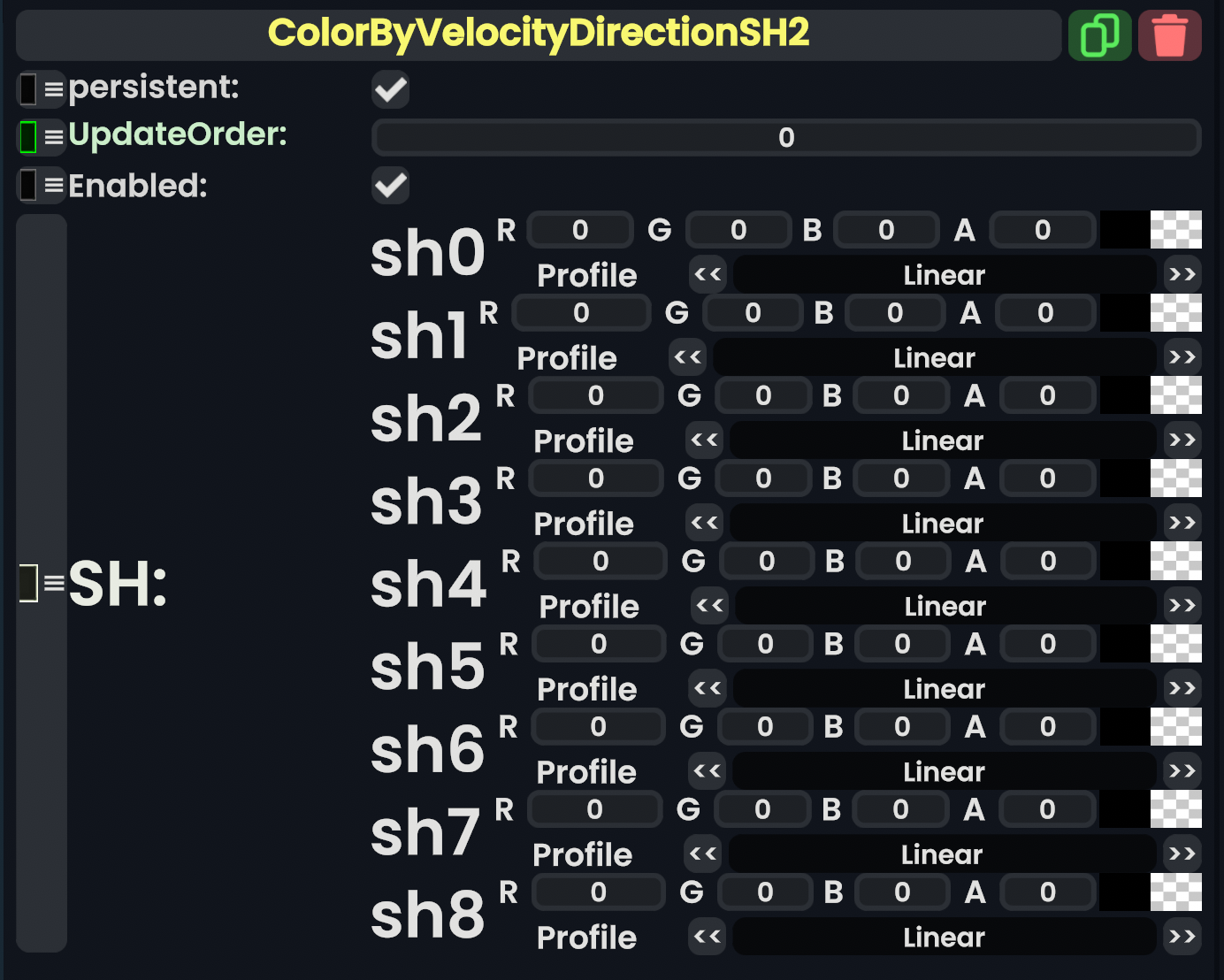Open the sh8 Linear profile selector
The width and height of the screenshot is (1224, 980).
[944, 937]
